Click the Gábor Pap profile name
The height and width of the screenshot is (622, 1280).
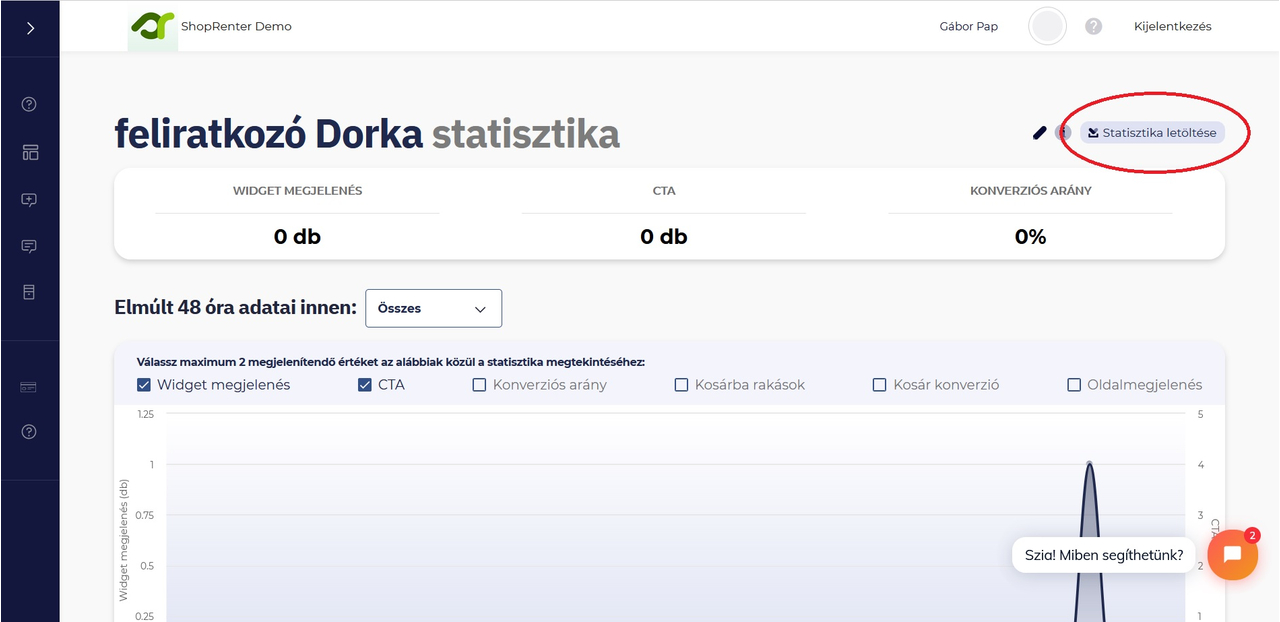(x=967, y=26)
